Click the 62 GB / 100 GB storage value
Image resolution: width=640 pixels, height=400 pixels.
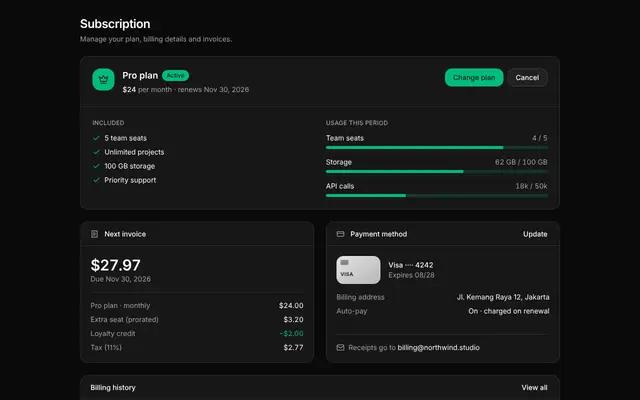521,162
